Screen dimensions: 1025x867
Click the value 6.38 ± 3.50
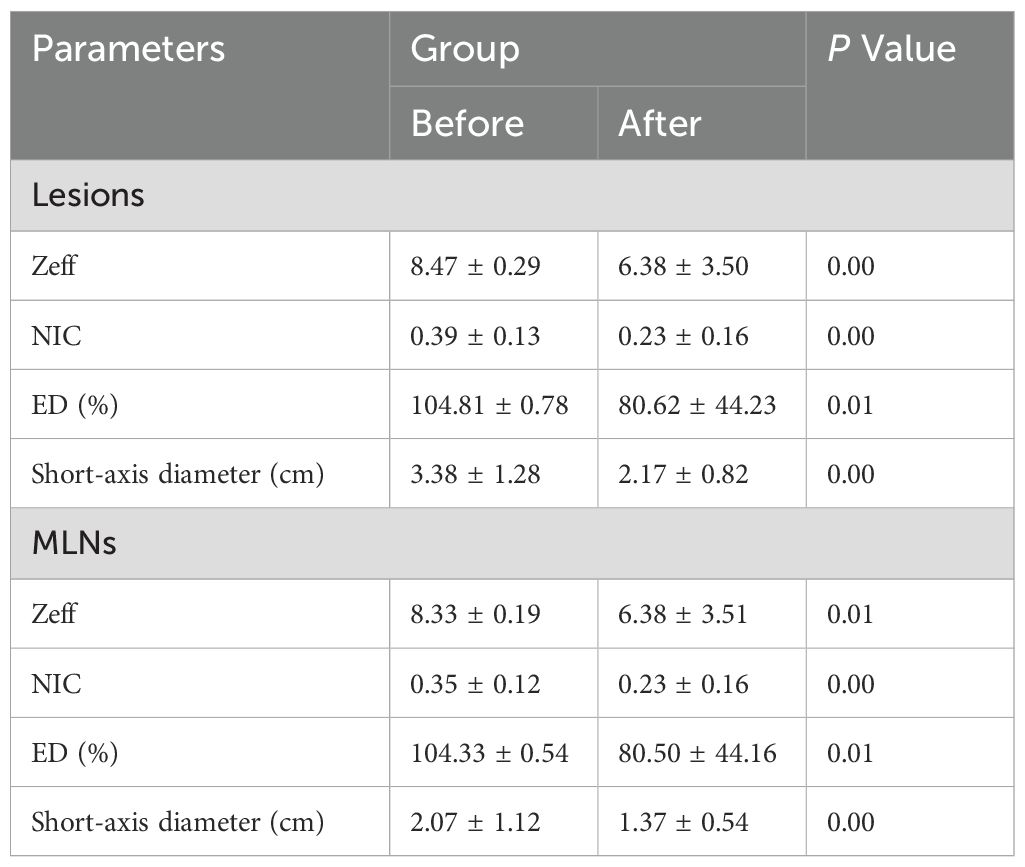tap(683, 266)
